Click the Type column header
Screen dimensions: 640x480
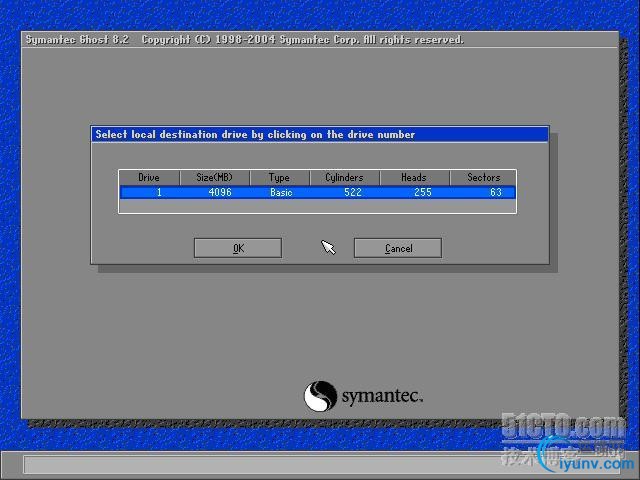click(280, 178)
